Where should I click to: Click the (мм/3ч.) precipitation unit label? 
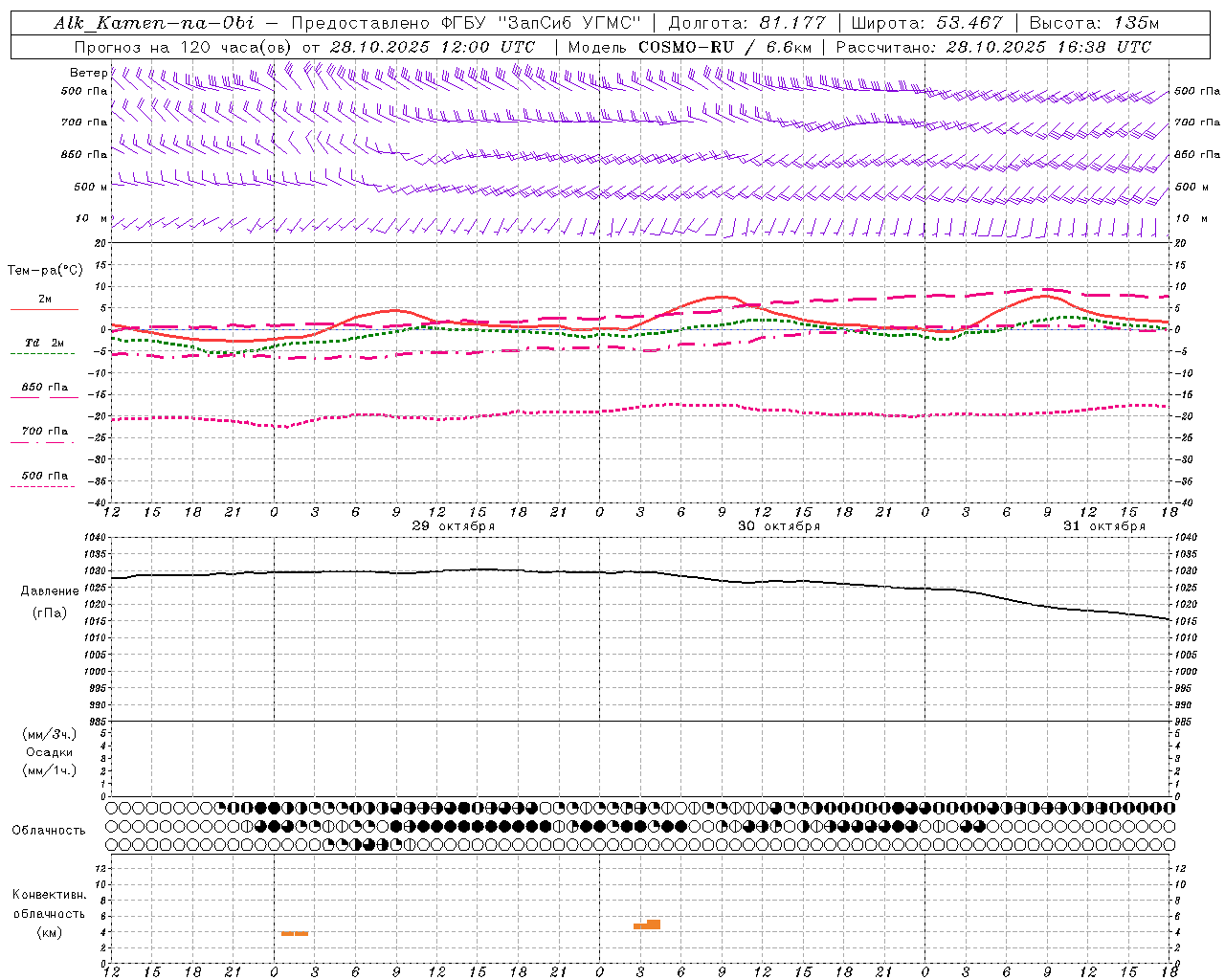pyautogui.click(x=50, y=734)
